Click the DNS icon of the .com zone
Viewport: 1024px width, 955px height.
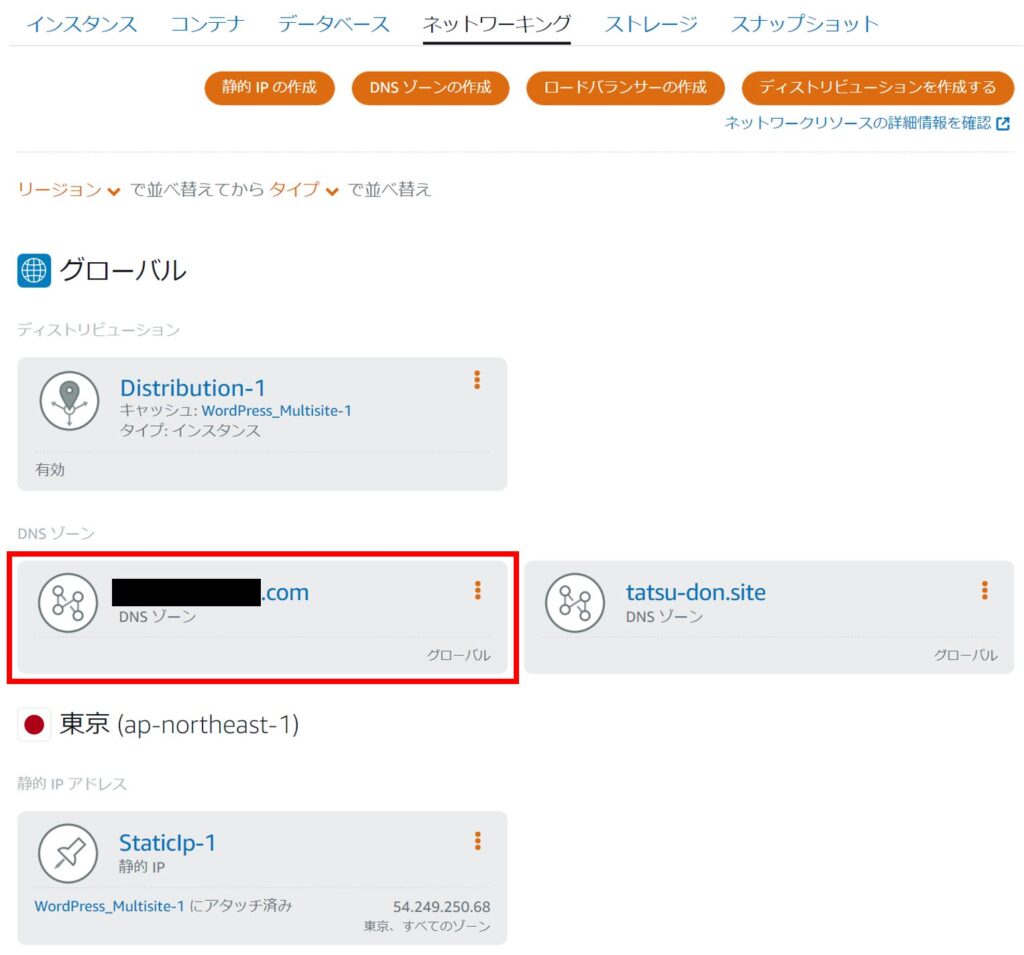click(x=68, y=603)
